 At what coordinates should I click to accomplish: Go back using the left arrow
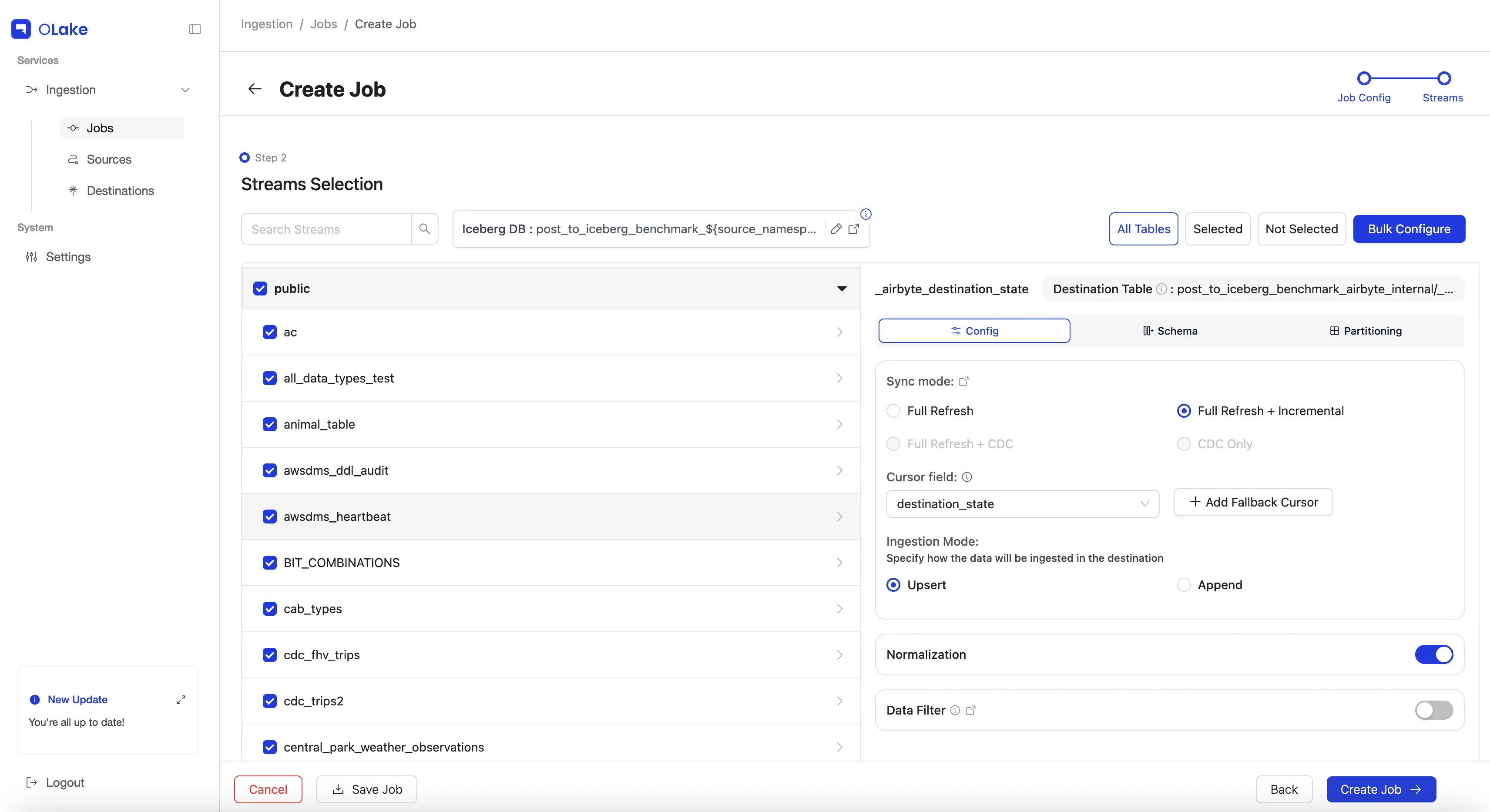[255, 89]
